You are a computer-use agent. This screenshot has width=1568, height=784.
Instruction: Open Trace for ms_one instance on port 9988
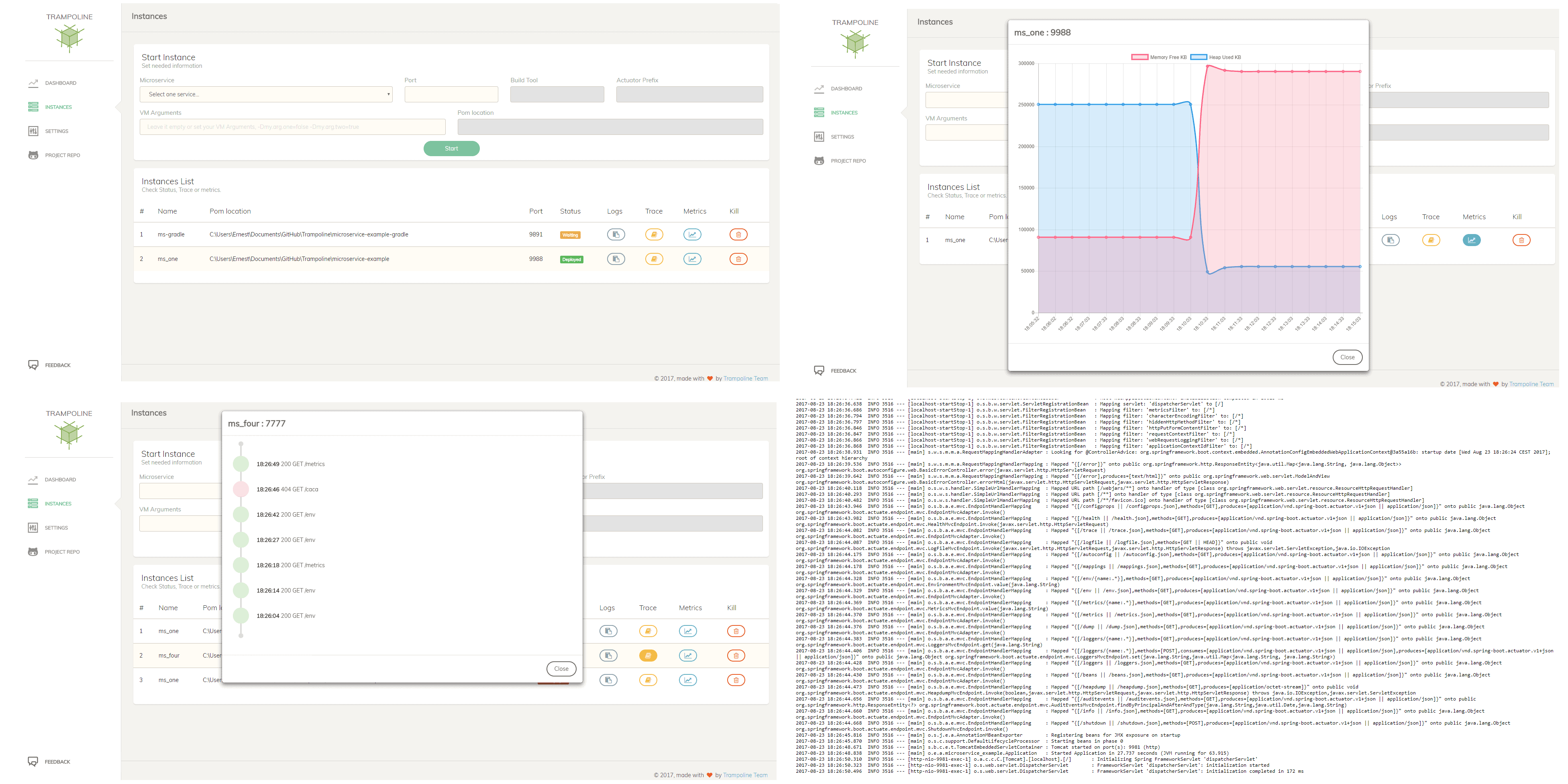tap(654, 259)
